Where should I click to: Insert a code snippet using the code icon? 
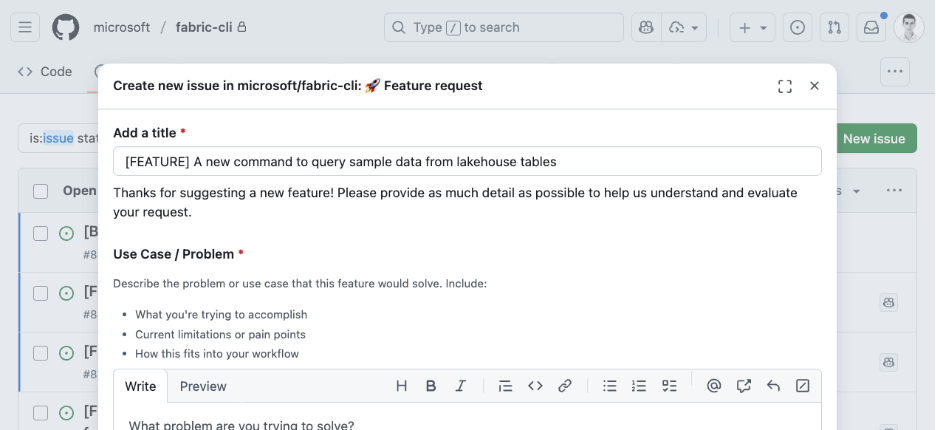click(x=535, y=386)
